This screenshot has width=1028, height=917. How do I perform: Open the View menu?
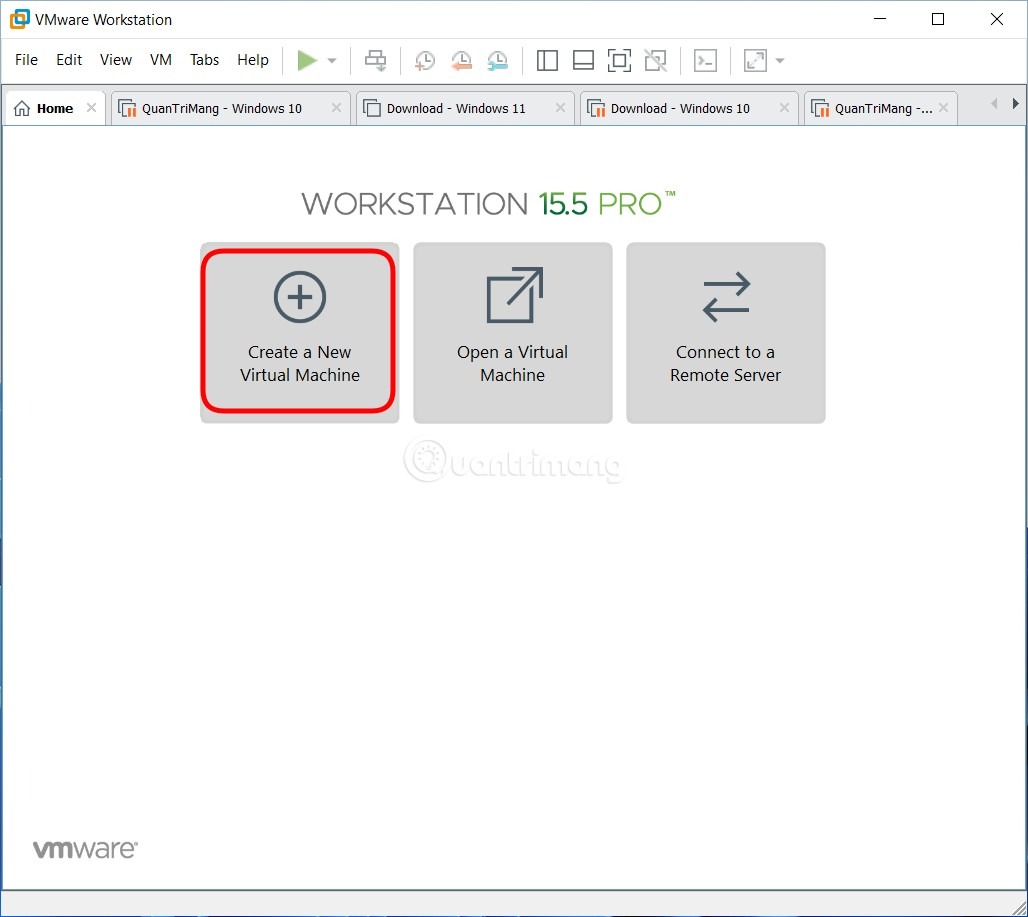(116, 60)
